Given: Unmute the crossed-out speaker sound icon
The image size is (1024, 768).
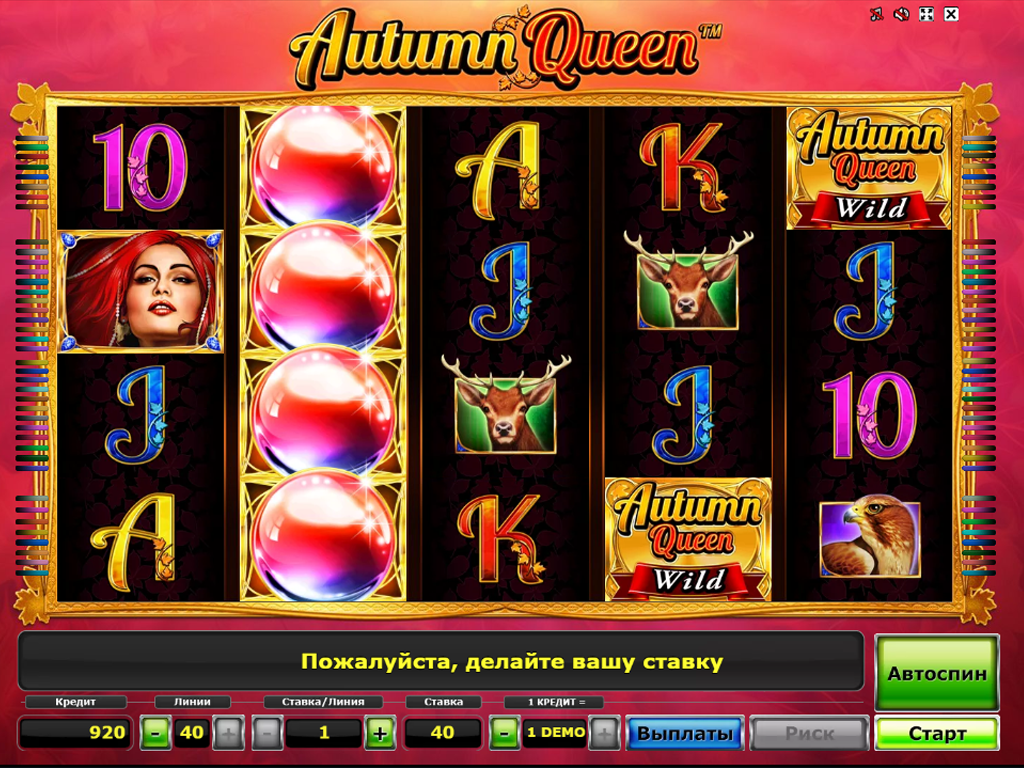Looking at the screenshot, I should coord(901,14).
